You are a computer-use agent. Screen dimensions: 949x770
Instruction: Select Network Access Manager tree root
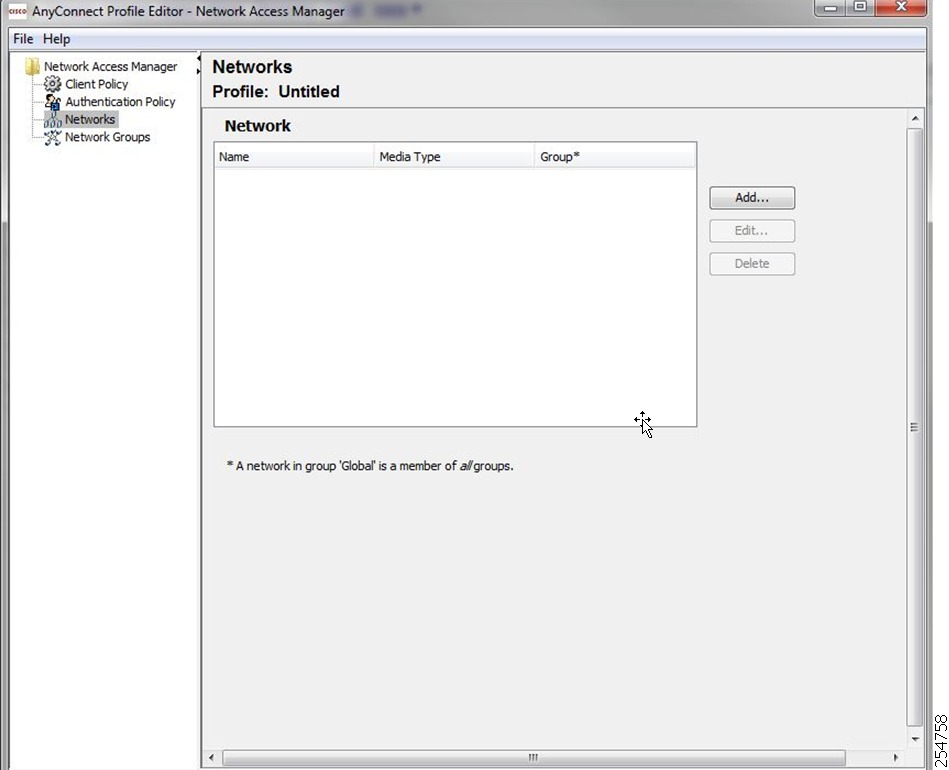pos(110,67)
